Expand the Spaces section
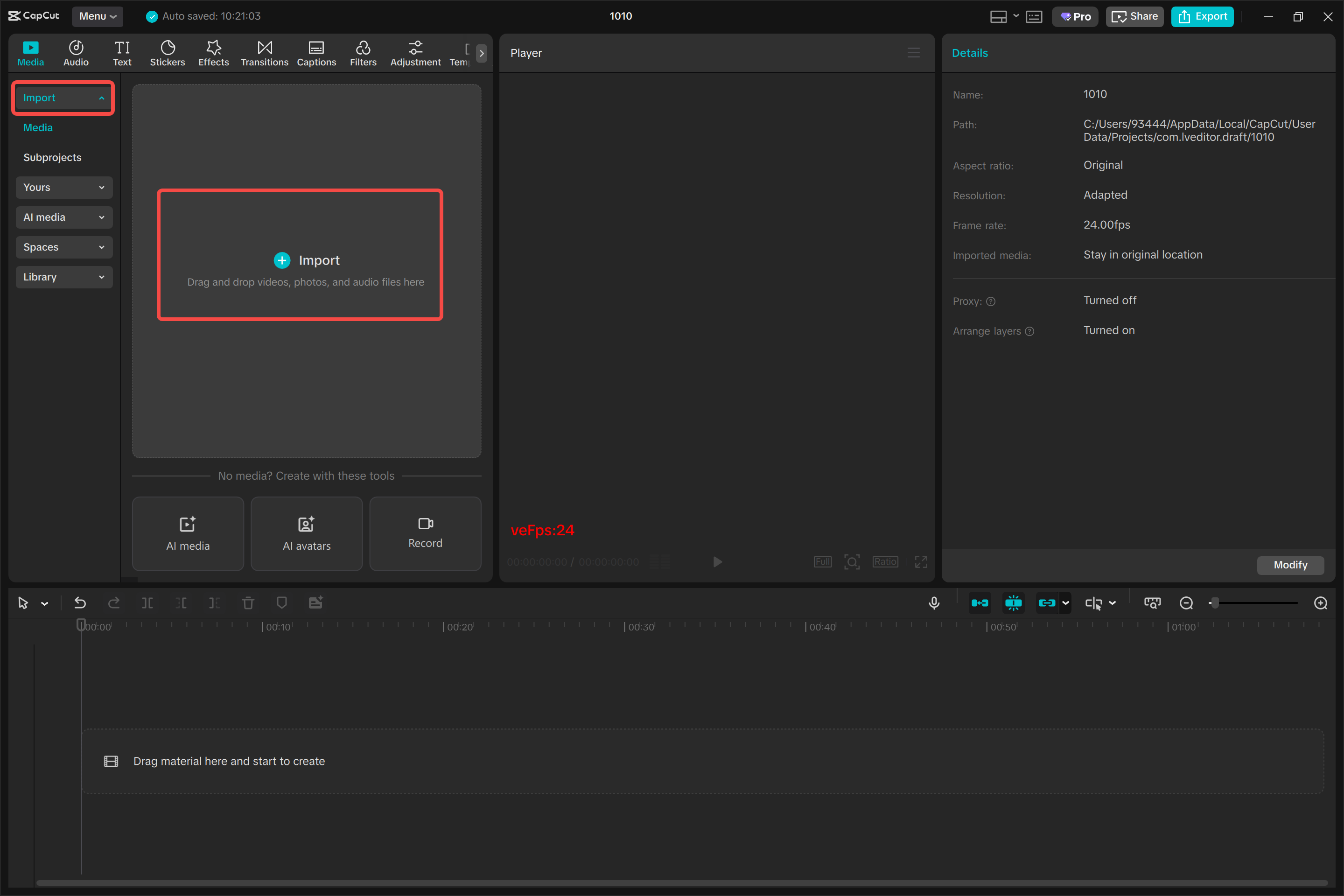The width and height of the screenshot is (1344, 896). (64, 247)
